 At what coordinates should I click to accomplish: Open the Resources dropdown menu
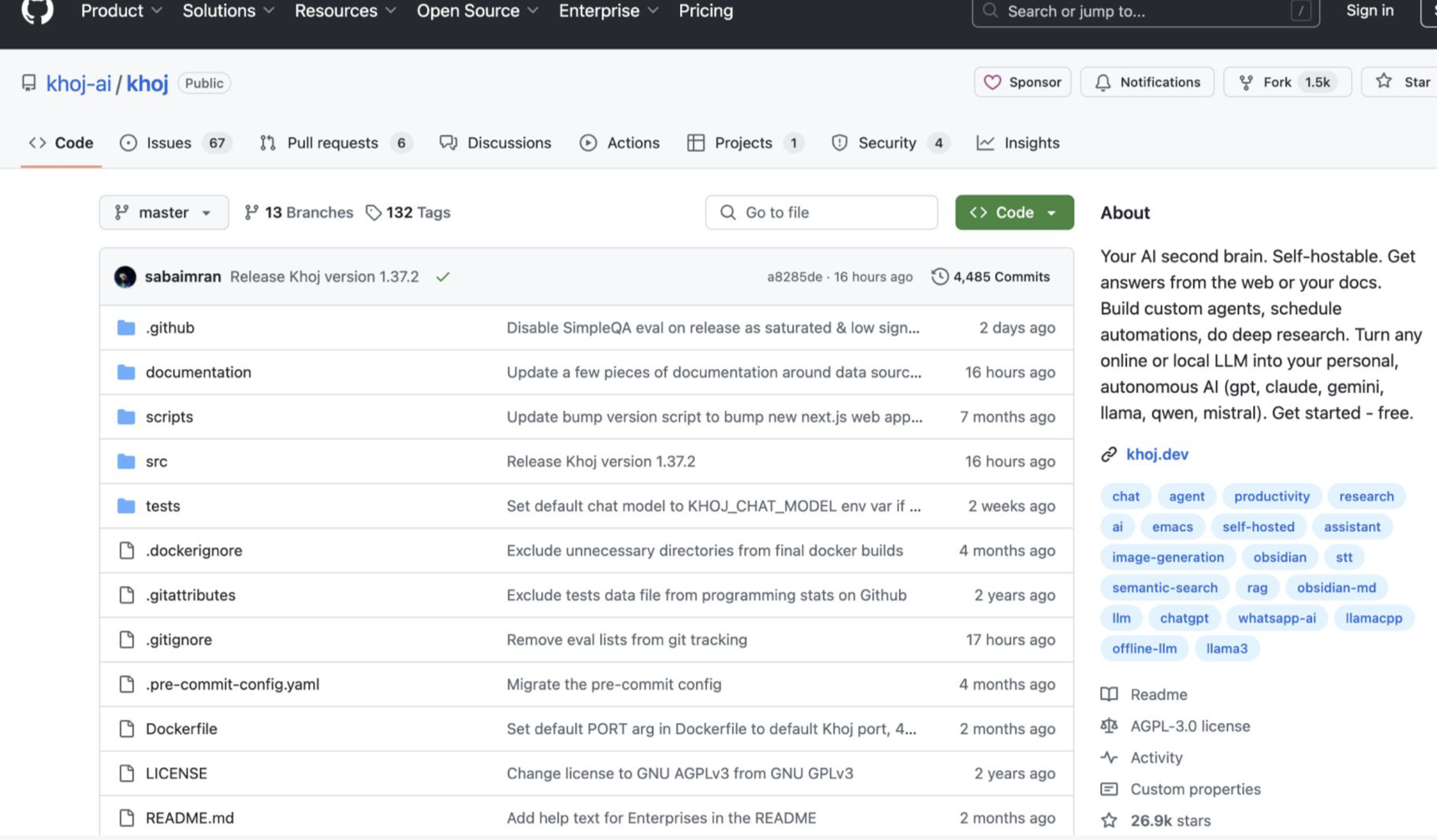tap(345, 11)
